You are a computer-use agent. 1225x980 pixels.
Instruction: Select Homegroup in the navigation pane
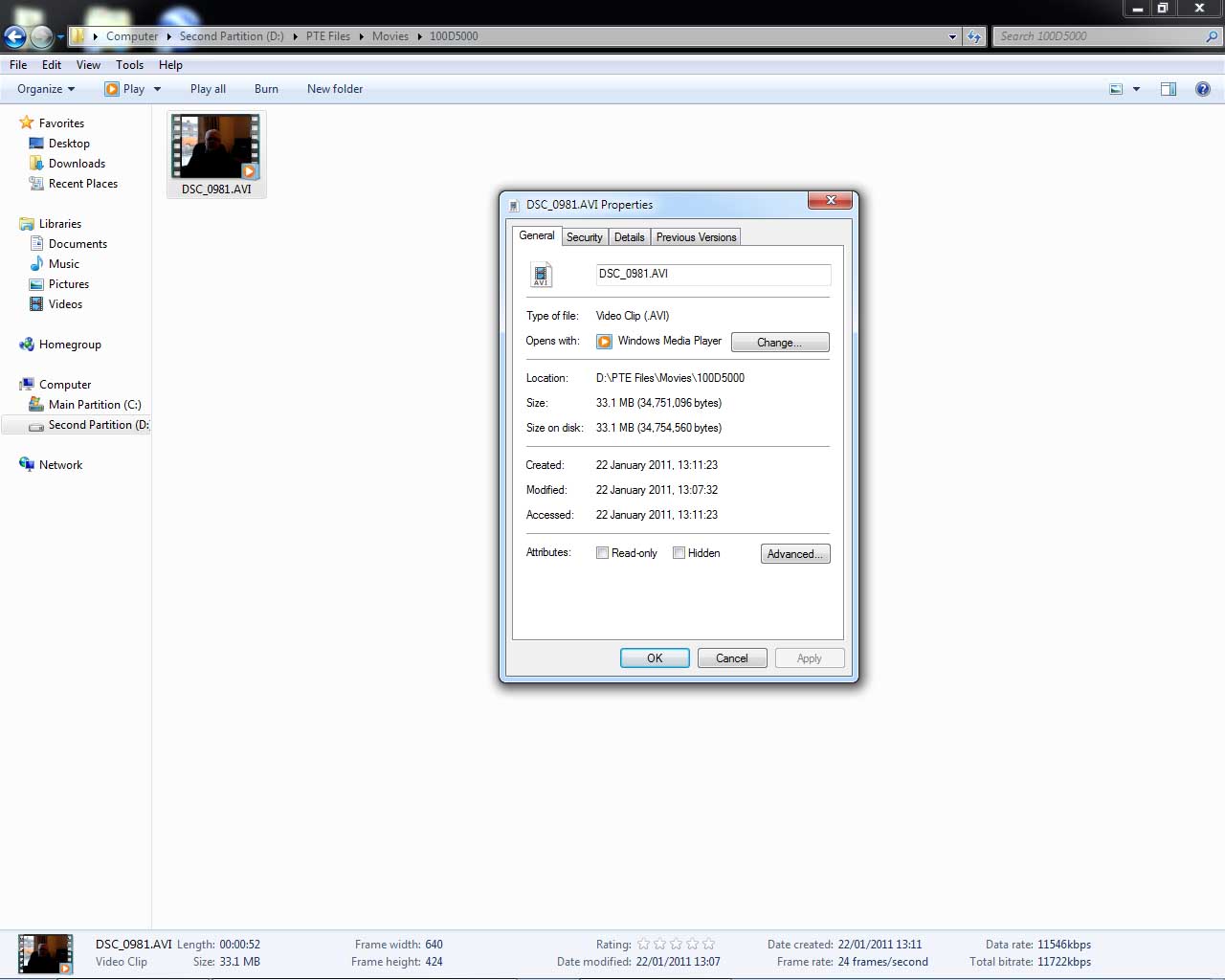[x=70, y=345]
